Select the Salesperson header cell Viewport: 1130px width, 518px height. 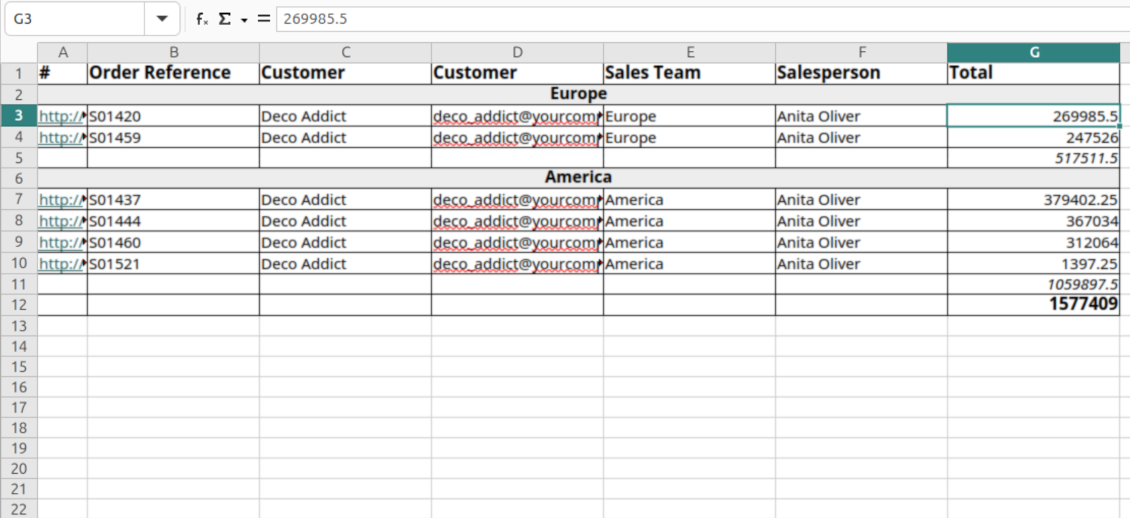tap(861, 73)
